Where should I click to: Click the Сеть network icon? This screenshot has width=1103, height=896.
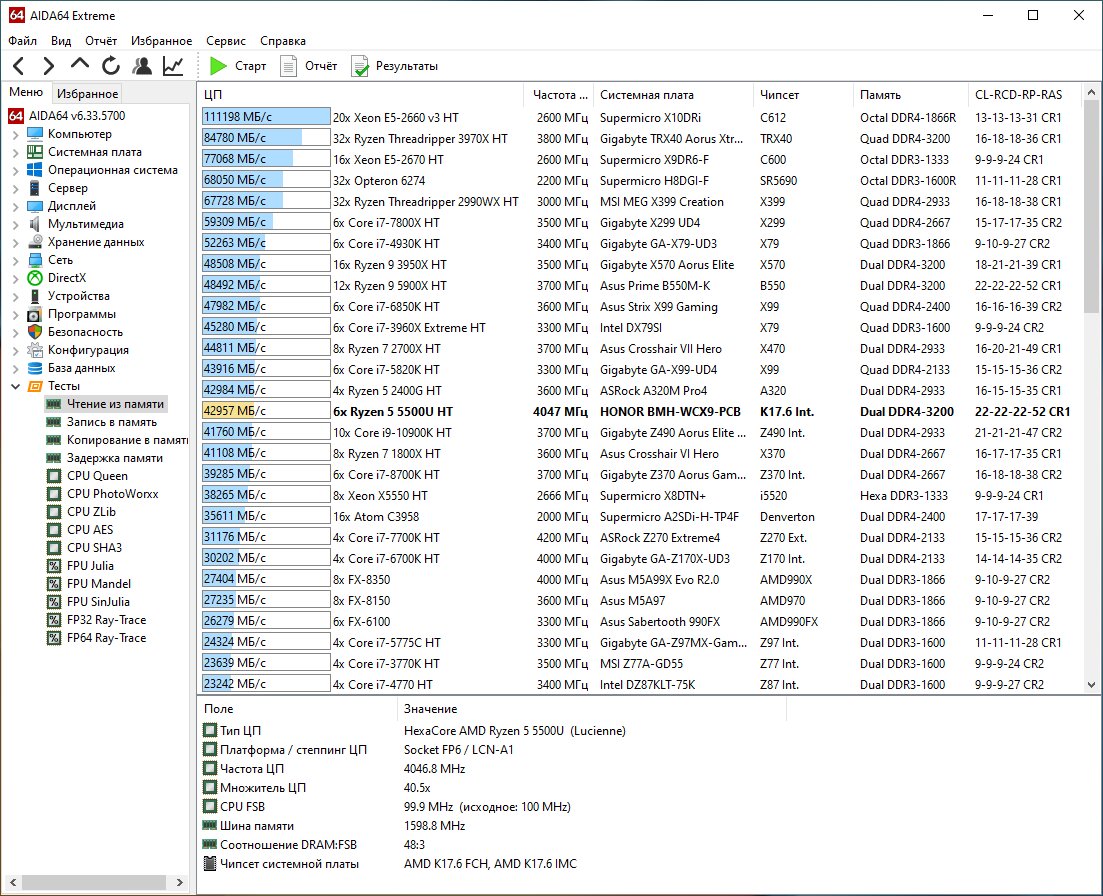pos(35,260)
